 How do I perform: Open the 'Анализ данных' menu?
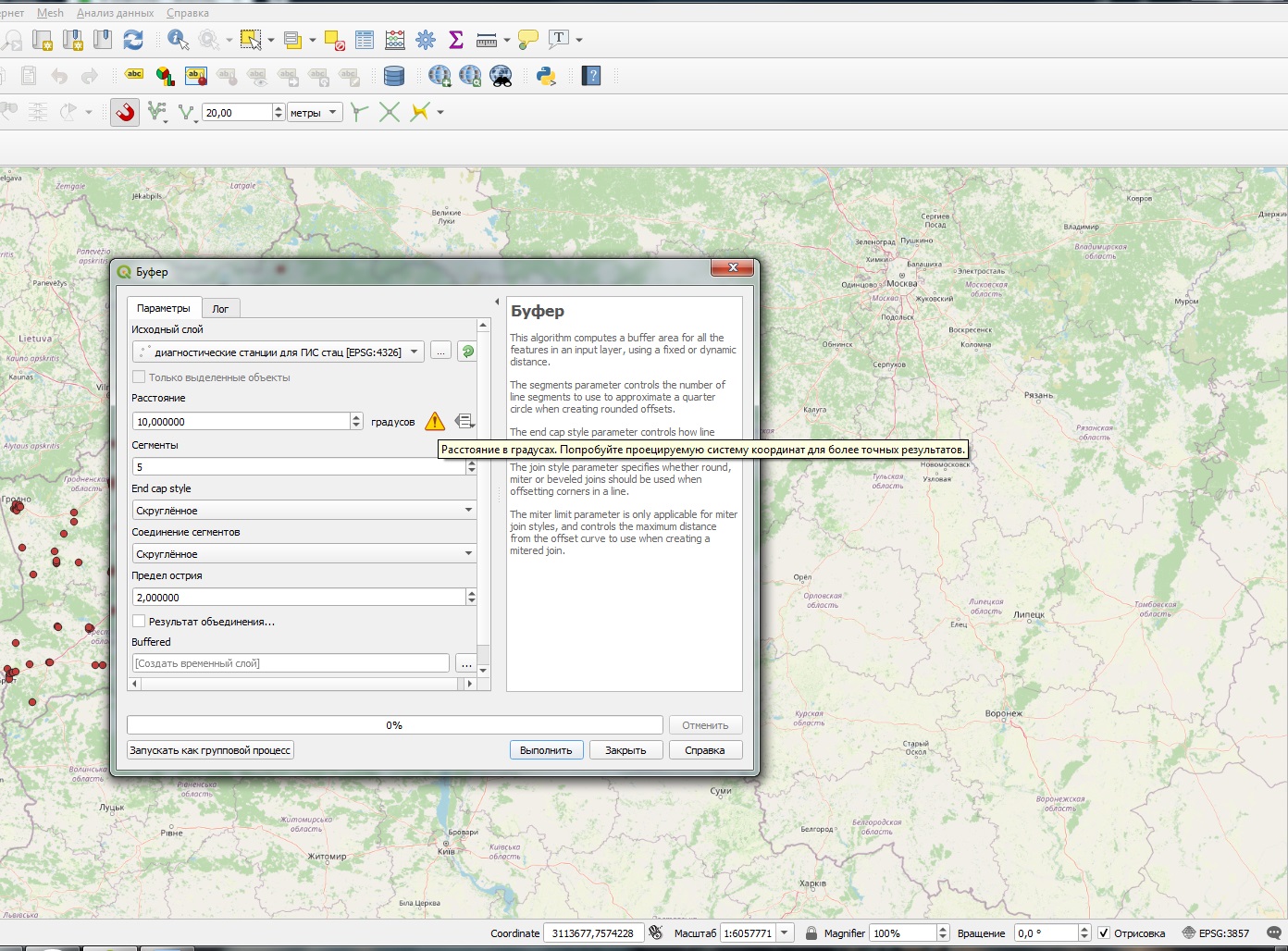115,13
